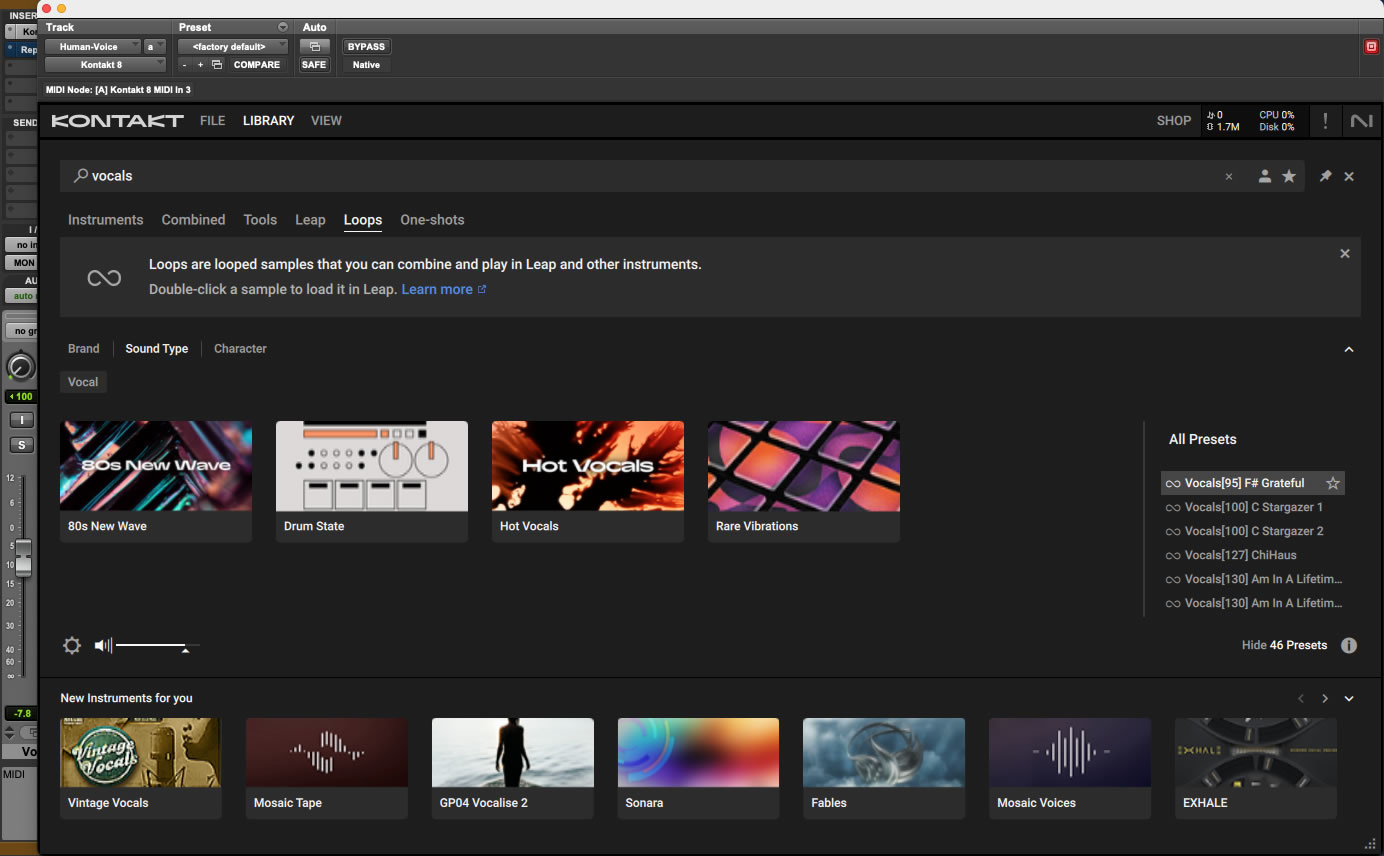
Task: Open the insert position 'a' dropdown
Action: tap(155, 46)
